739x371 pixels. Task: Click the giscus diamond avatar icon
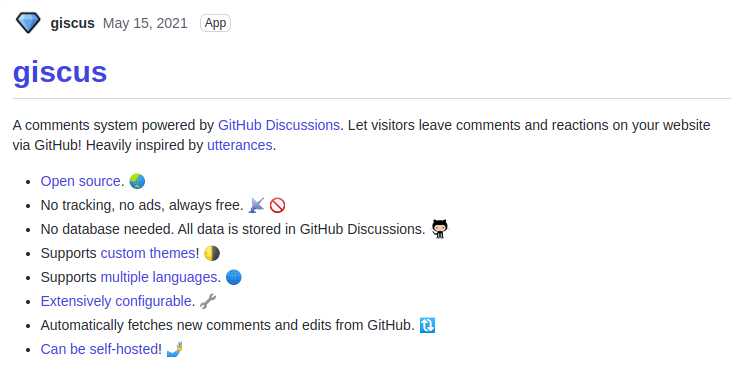pos(28,23)
